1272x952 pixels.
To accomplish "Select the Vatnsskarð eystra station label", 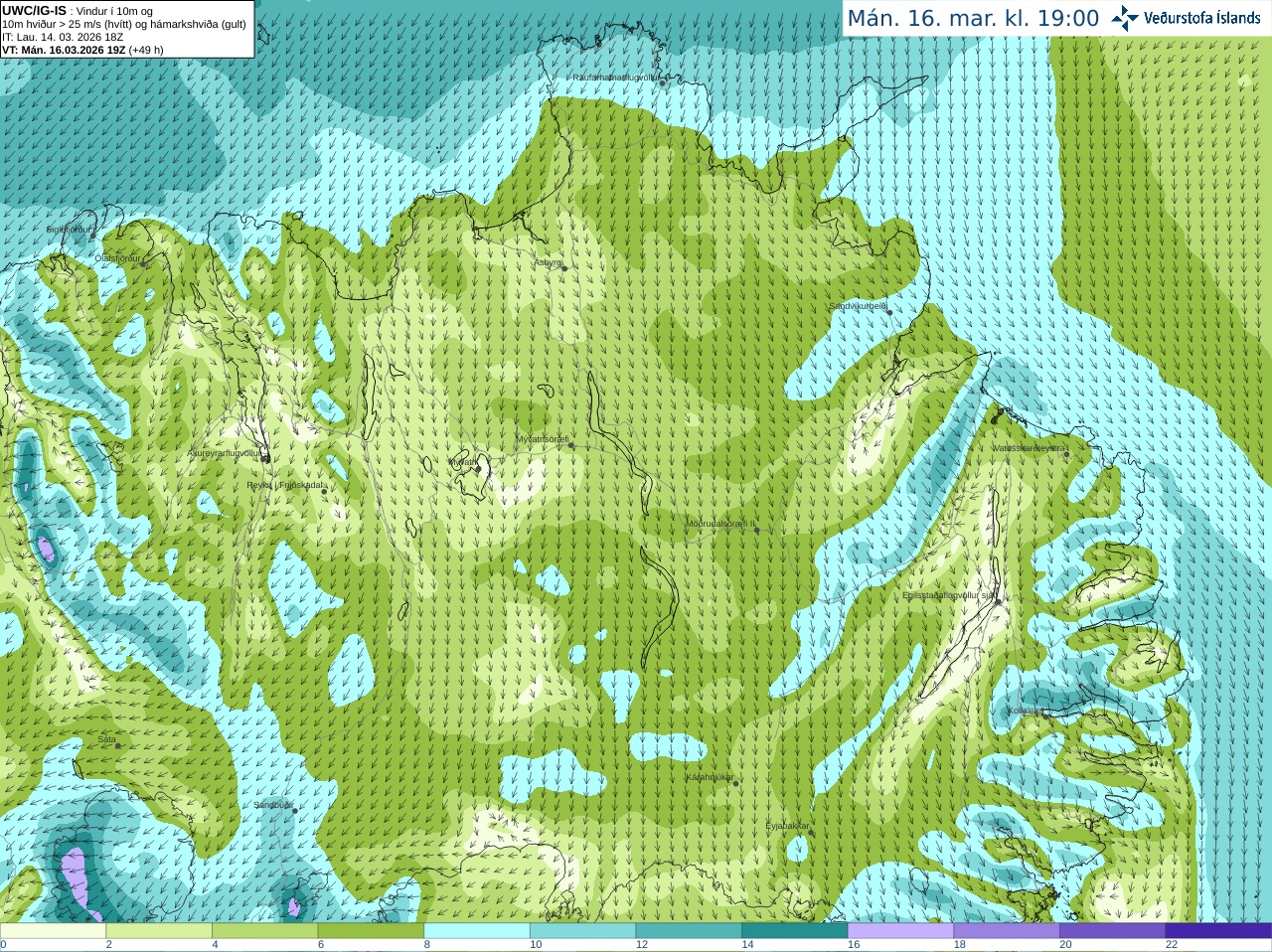I will pos(1030,449).
